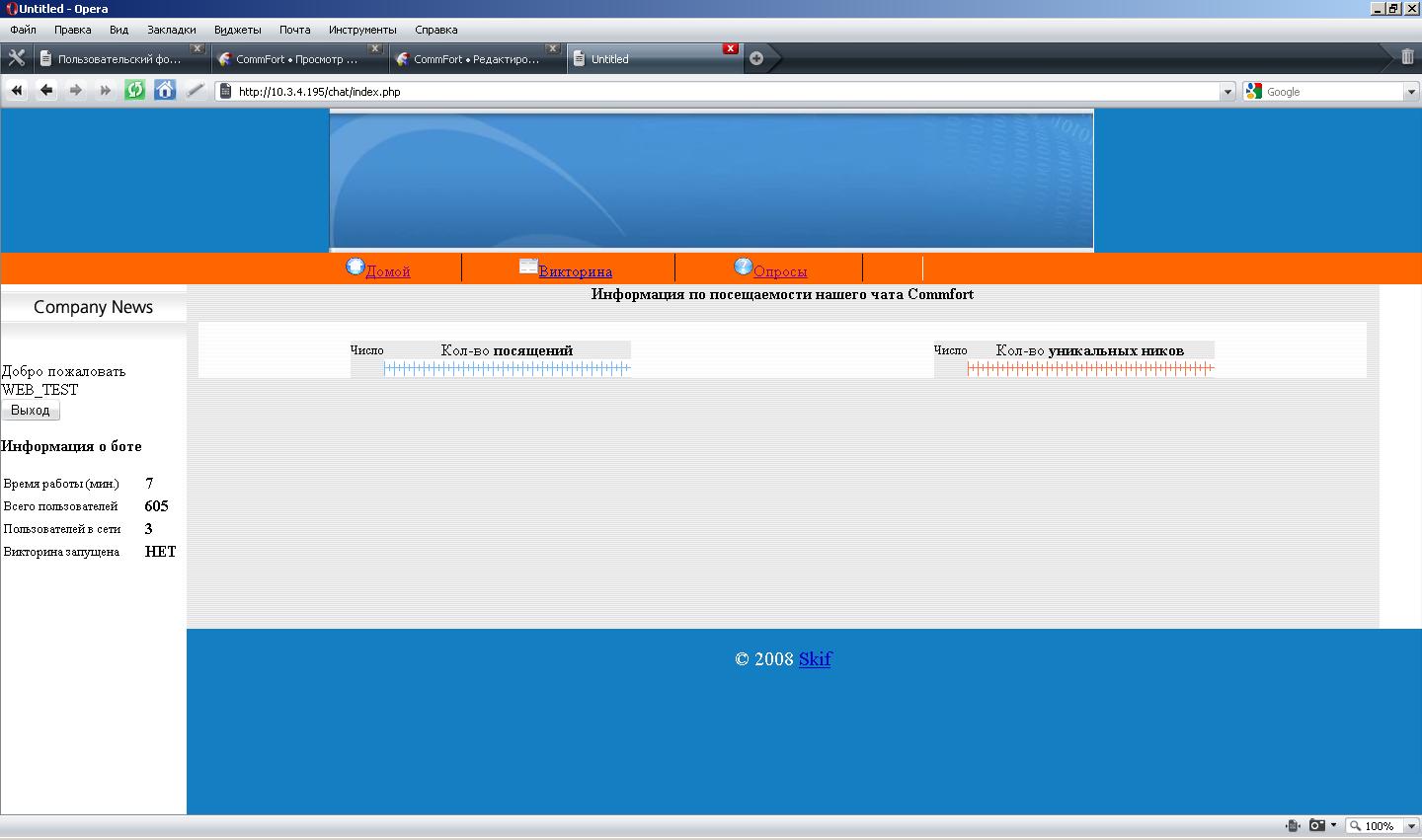Open the Opera panels wrench icon
Screen dimensions: 1422x840
click(16, 58)
